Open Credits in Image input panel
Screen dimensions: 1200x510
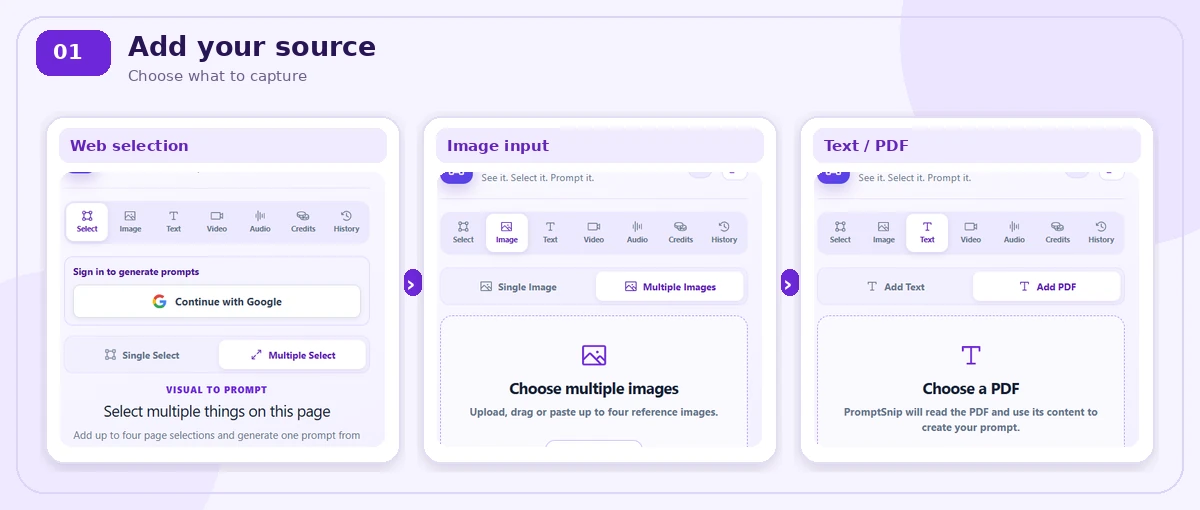[680, 232]
